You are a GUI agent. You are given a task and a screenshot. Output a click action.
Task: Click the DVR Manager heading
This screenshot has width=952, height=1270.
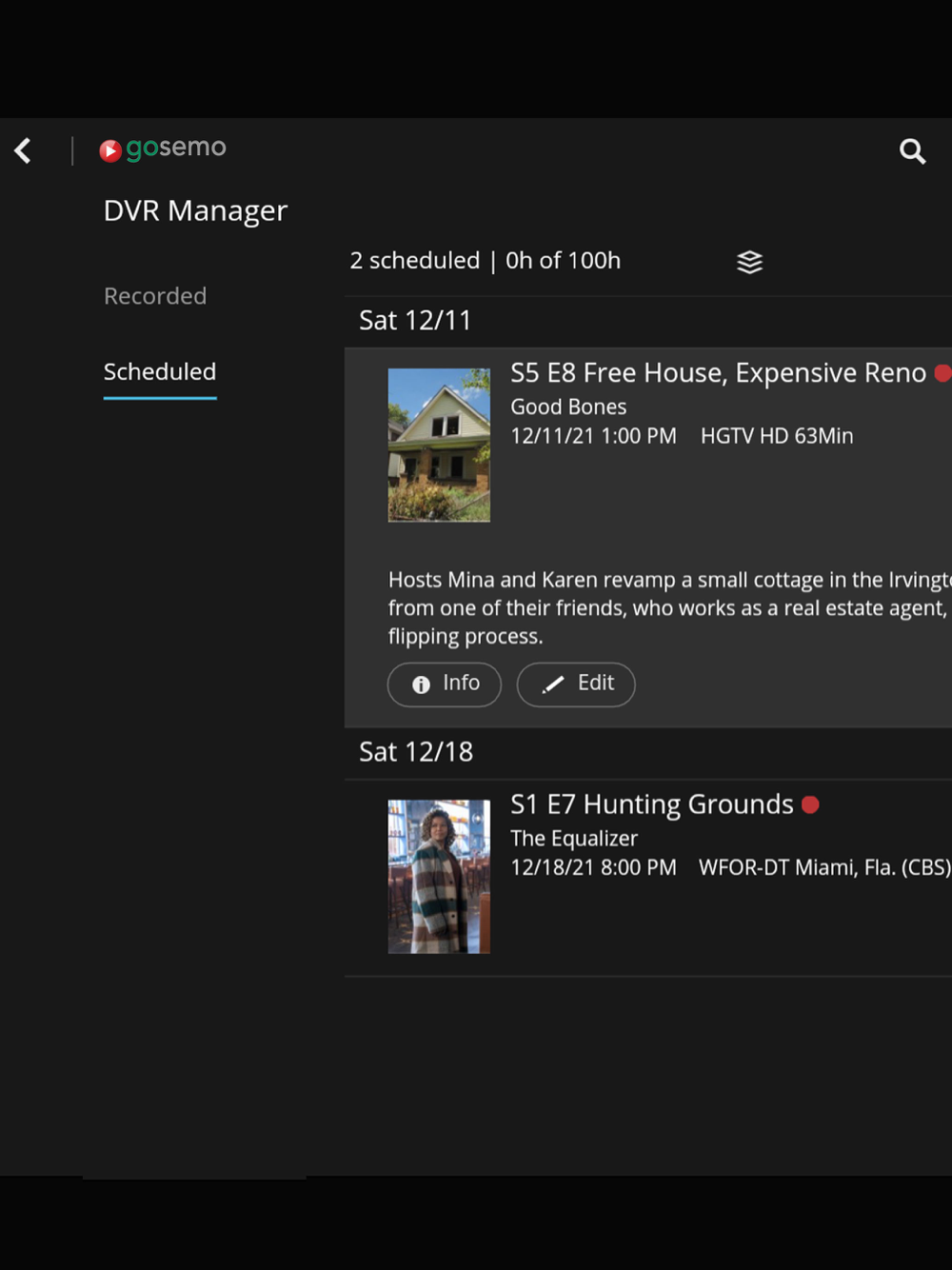195,210
